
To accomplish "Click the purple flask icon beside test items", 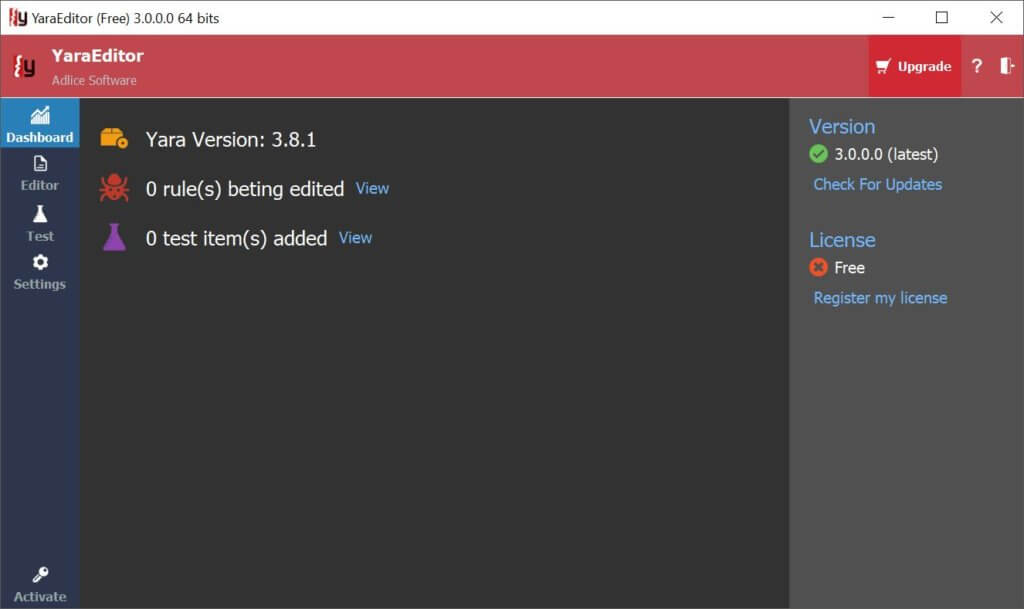I will pos(113,237).
